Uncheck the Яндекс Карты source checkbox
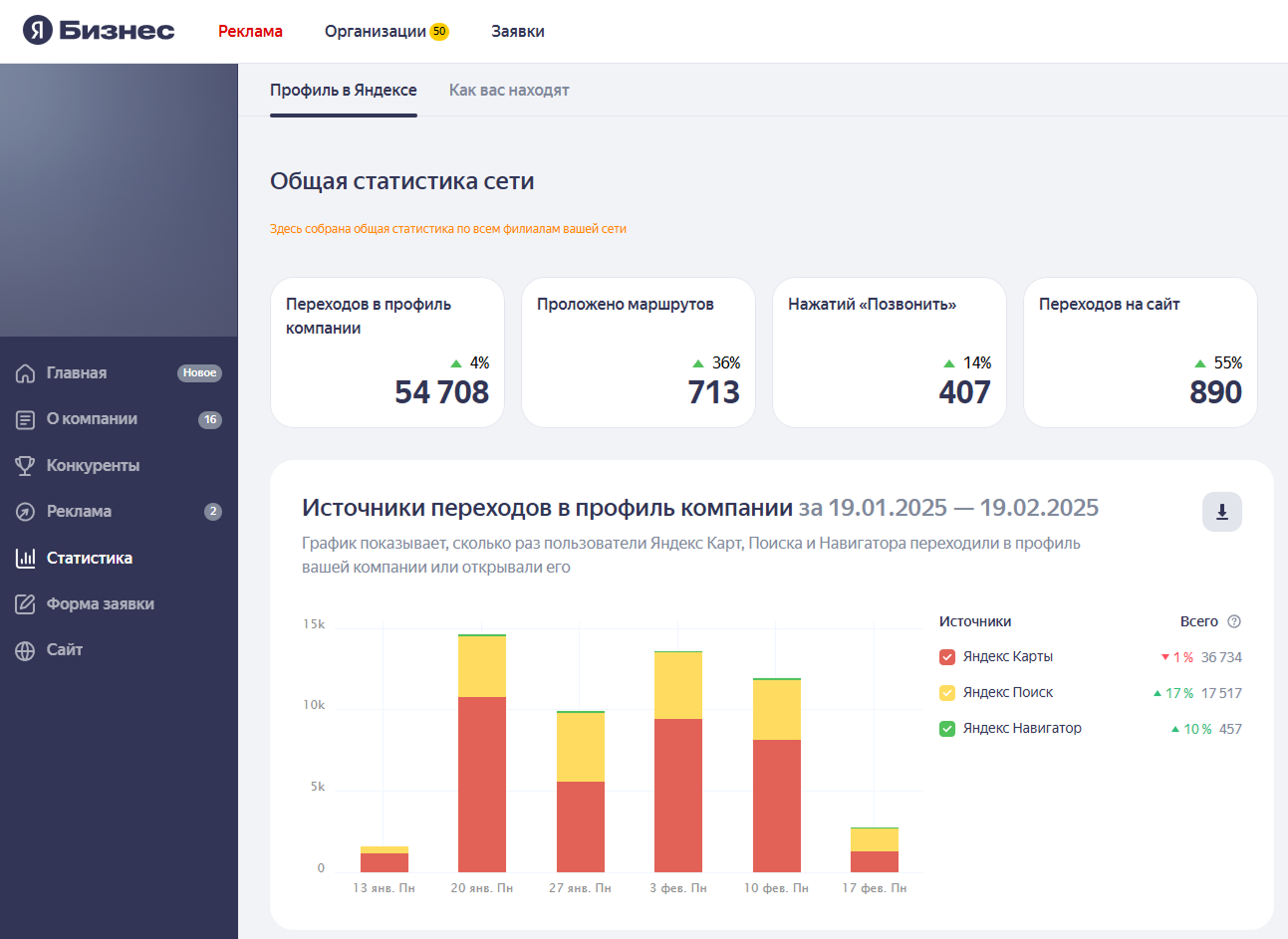1288x939 pixels. (x=947, y=657)
